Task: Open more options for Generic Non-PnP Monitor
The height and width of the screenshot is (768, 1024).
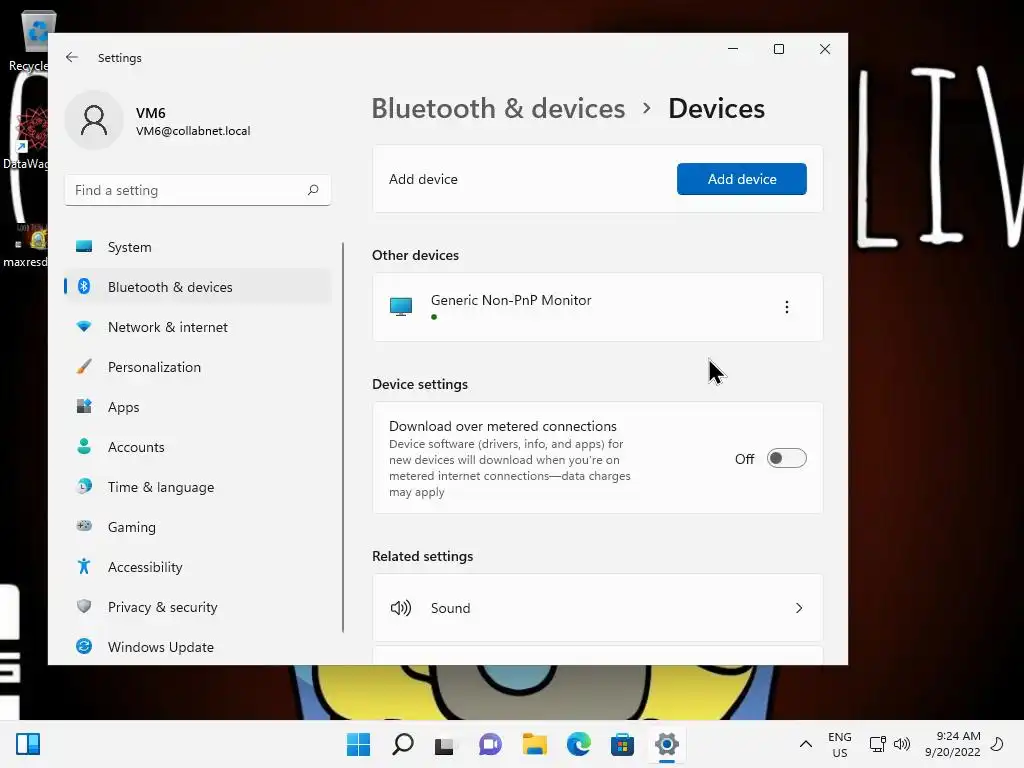Action: coord(786,307)
